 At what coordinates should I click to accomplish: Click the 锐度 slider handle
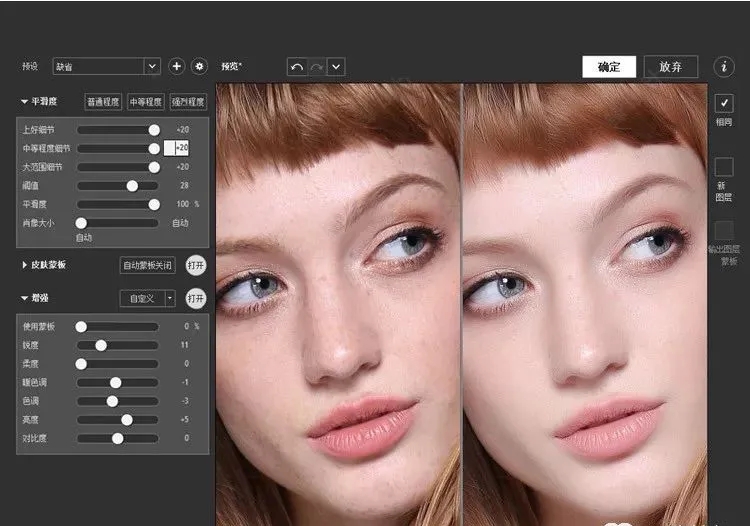pos(101,345)
